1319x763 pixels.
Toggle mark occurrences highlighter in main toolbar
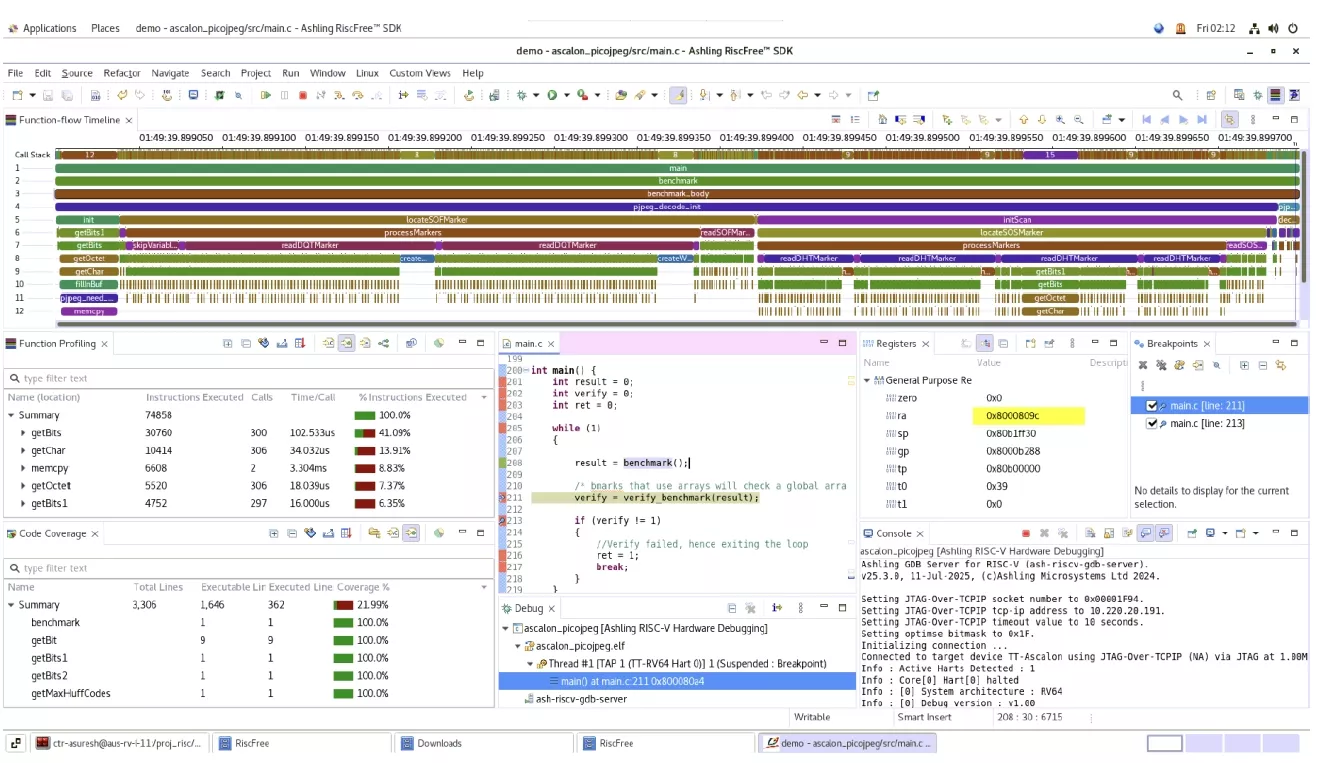pos(678,95)
